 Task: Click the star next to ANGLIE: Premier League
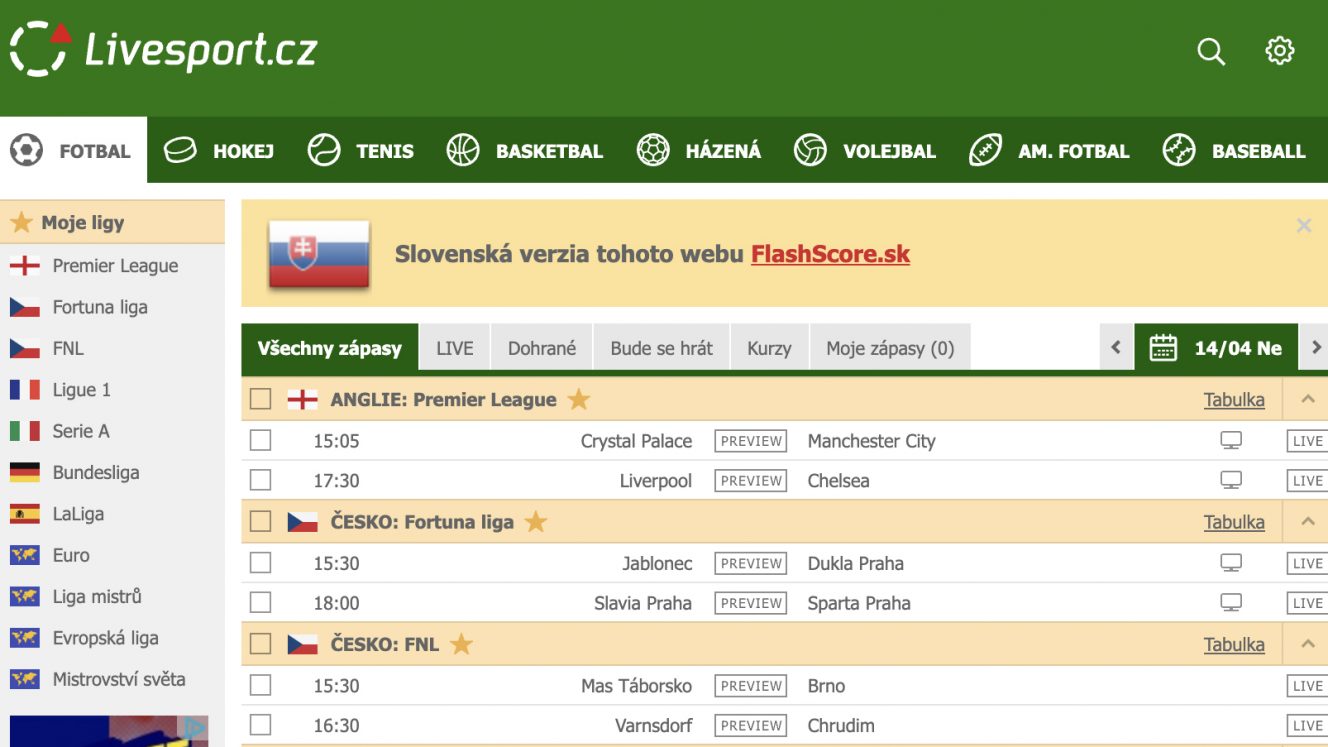(x=579, y=399)
